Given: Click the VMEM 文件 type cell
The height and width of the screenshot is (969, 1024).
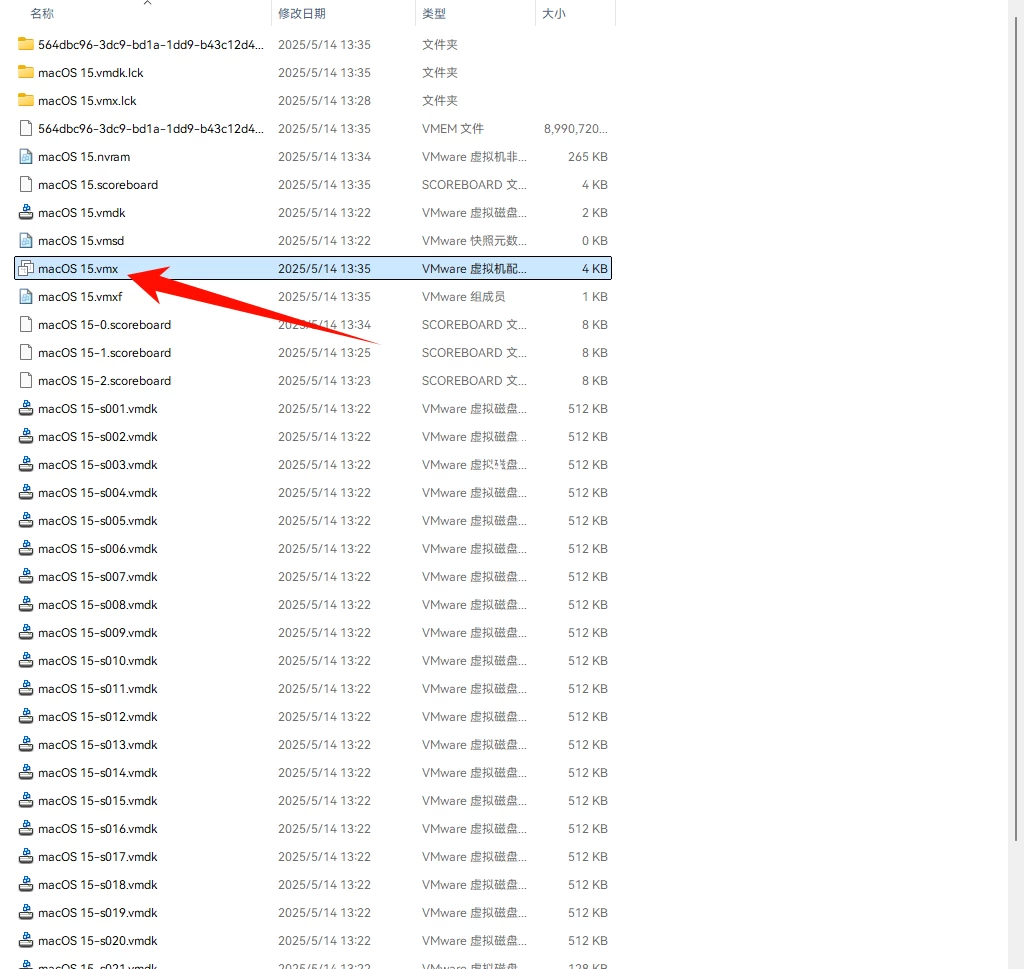Looking at the screenshot, I should pyautogui.click(x=453, y=129).
